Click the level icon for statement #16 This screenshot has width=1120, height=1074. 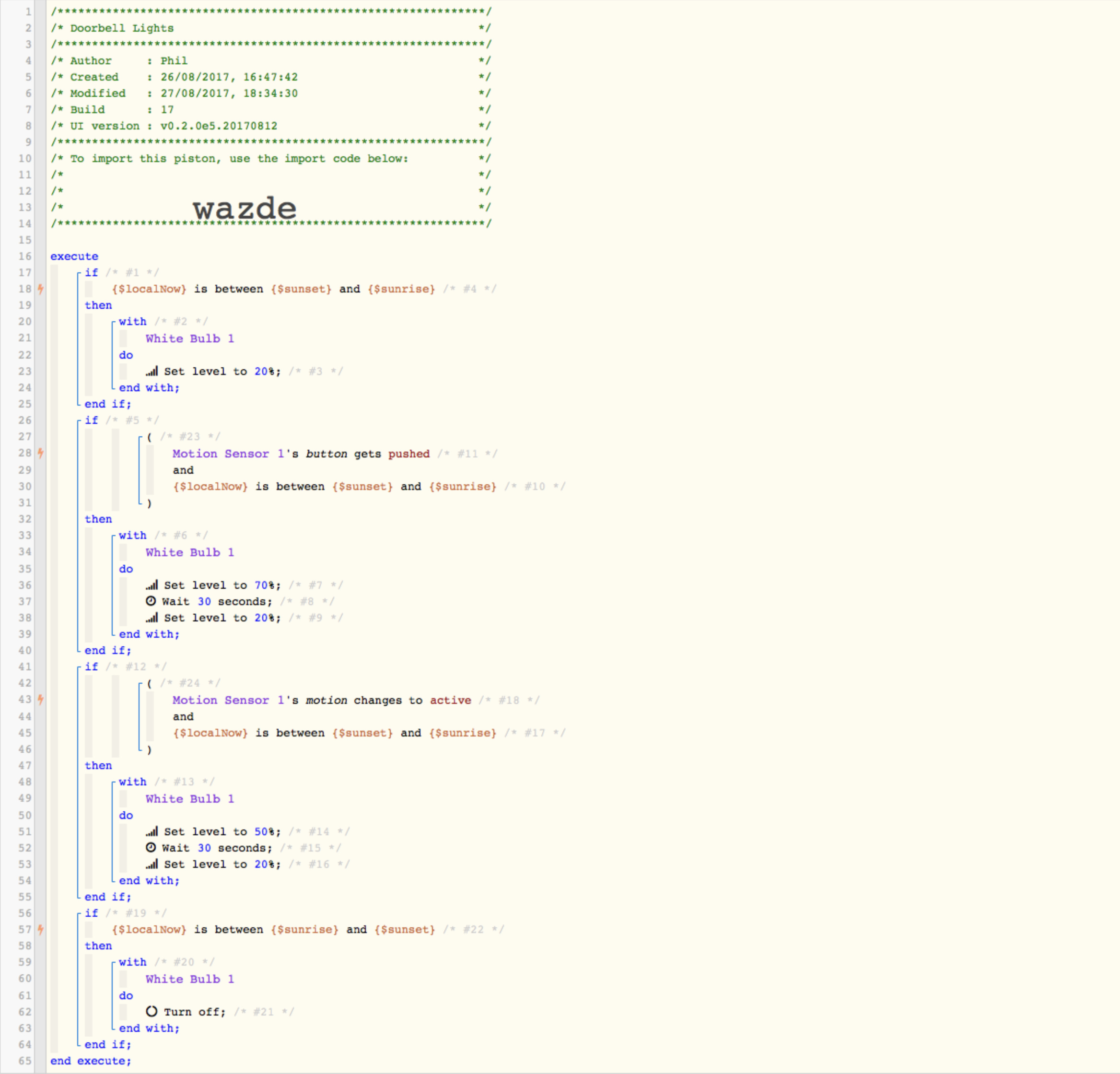(x=152, y=864)
